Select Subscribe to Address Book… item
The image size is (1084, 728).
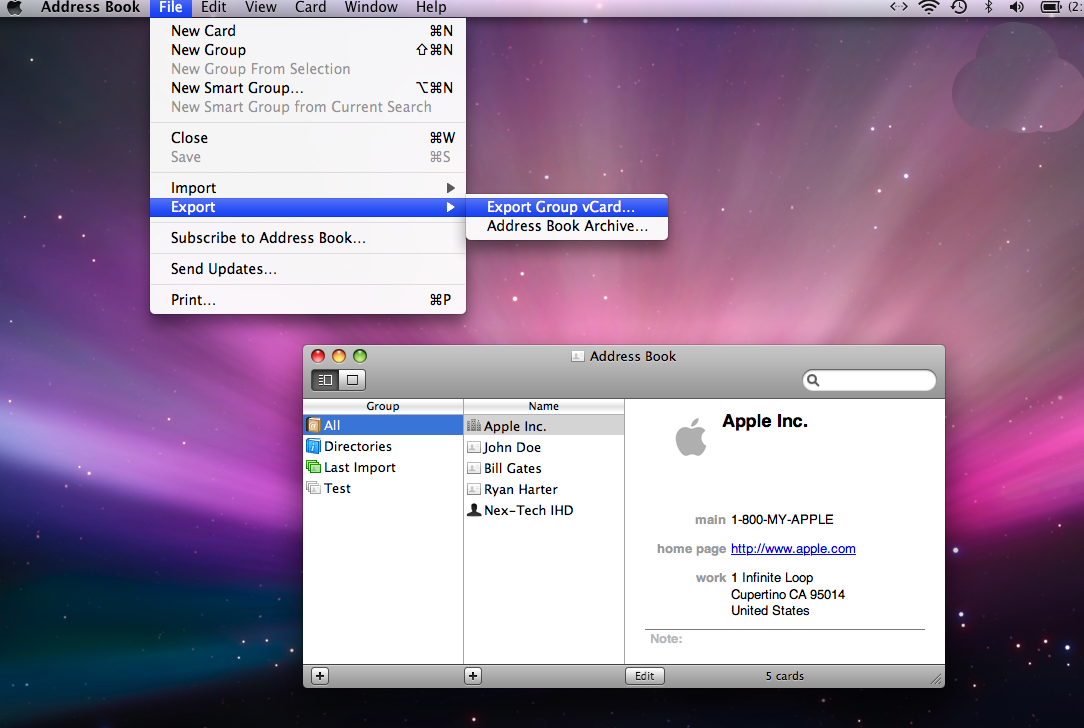[x=308, y=238]
